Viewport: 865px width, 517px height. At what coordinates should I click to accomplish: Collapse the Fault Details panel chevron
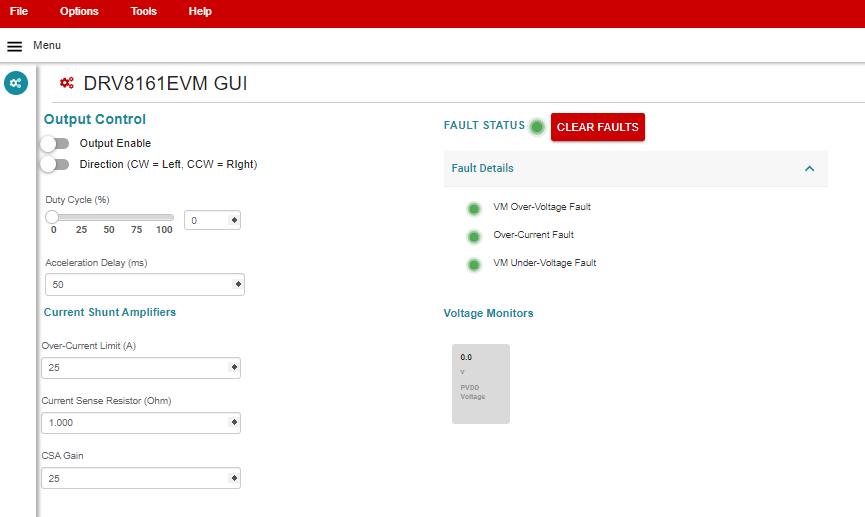coord(809,169)
